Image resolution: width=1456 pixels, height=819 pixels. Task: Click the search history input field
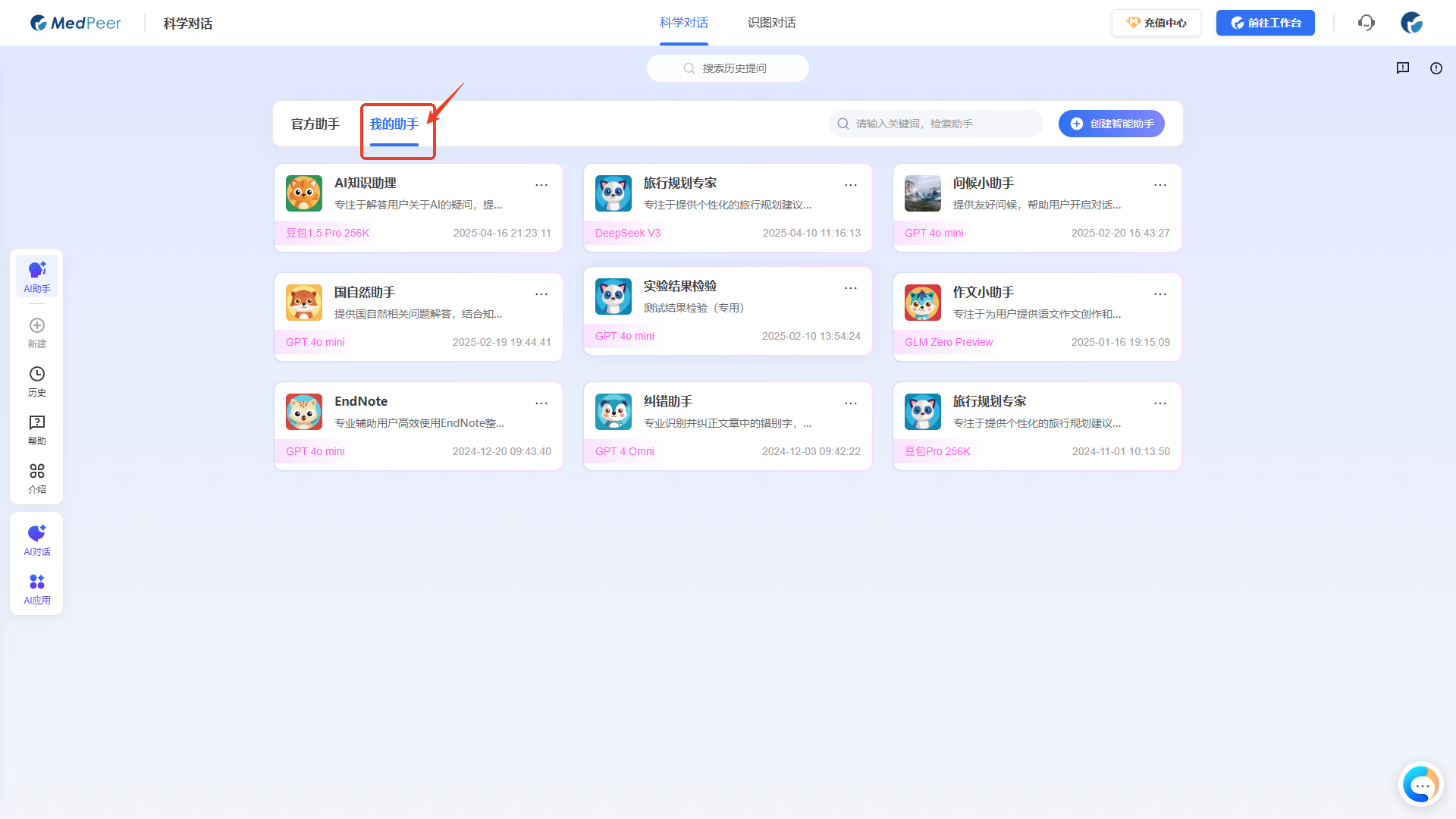(727, 67)
